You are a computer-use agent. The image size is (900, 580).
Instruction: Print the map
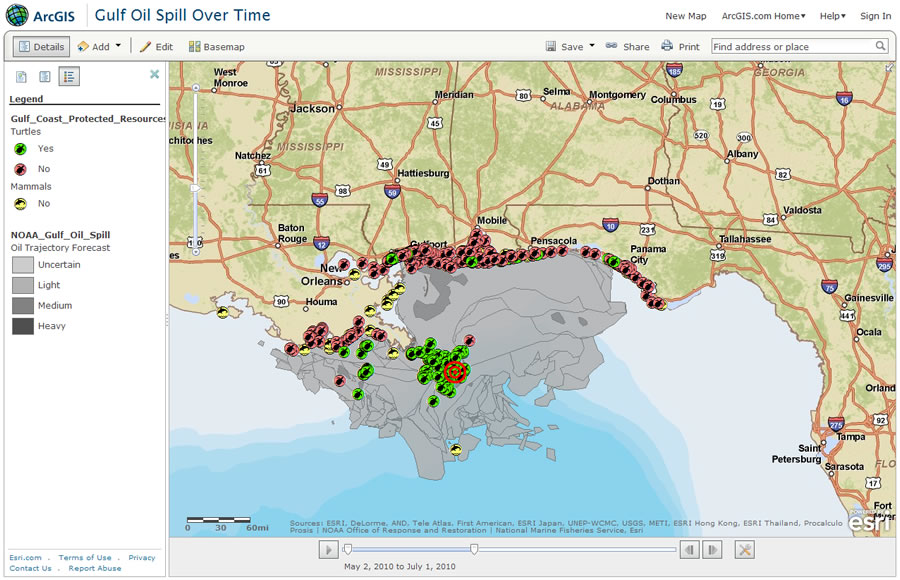click(680, 47)
